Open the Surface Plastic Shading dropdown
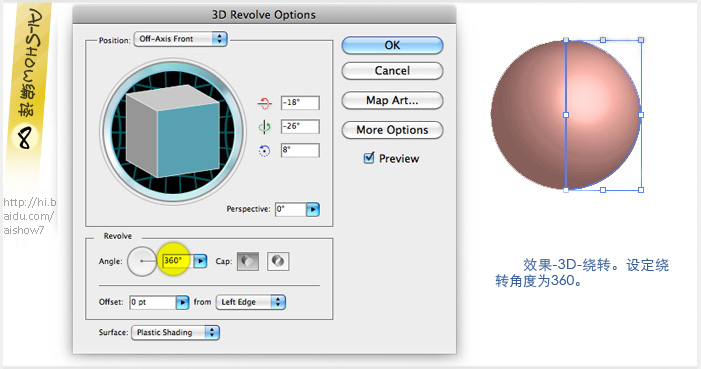 175,332
